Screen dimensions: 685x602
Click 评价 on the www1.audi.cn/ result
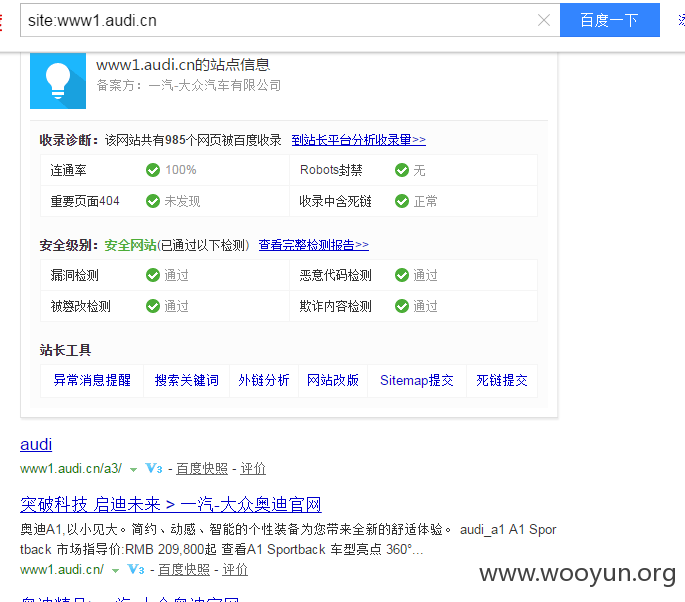tap(235, 570)
